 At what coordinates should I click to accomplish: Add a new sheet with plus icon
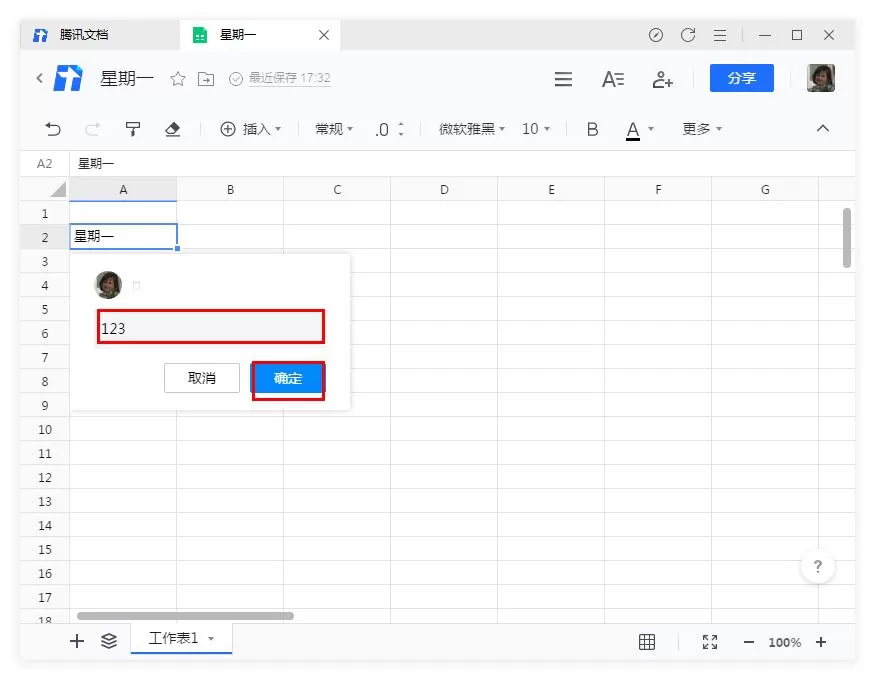pyautogui.click(x=76, y=641)
